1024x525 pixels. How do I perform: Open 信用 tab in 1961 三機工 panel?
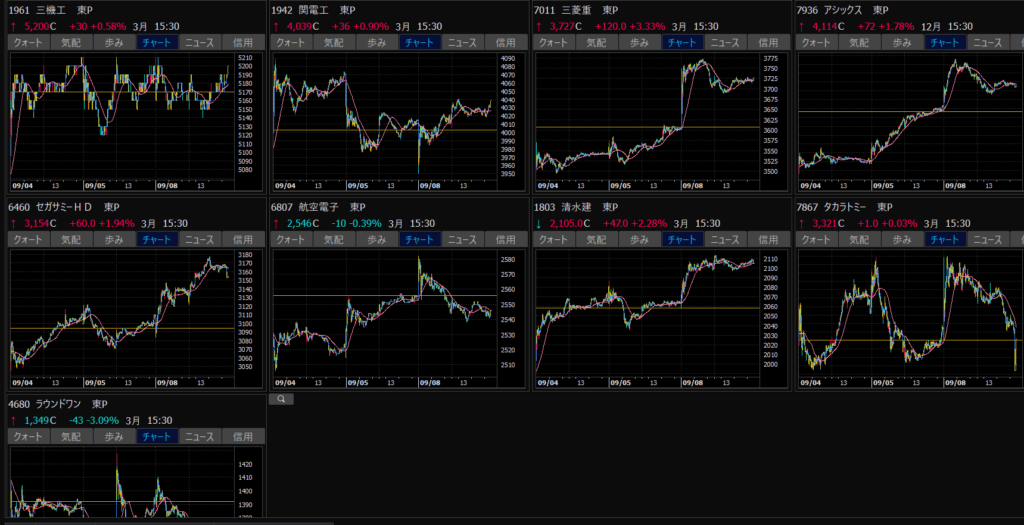coord(244,43)
